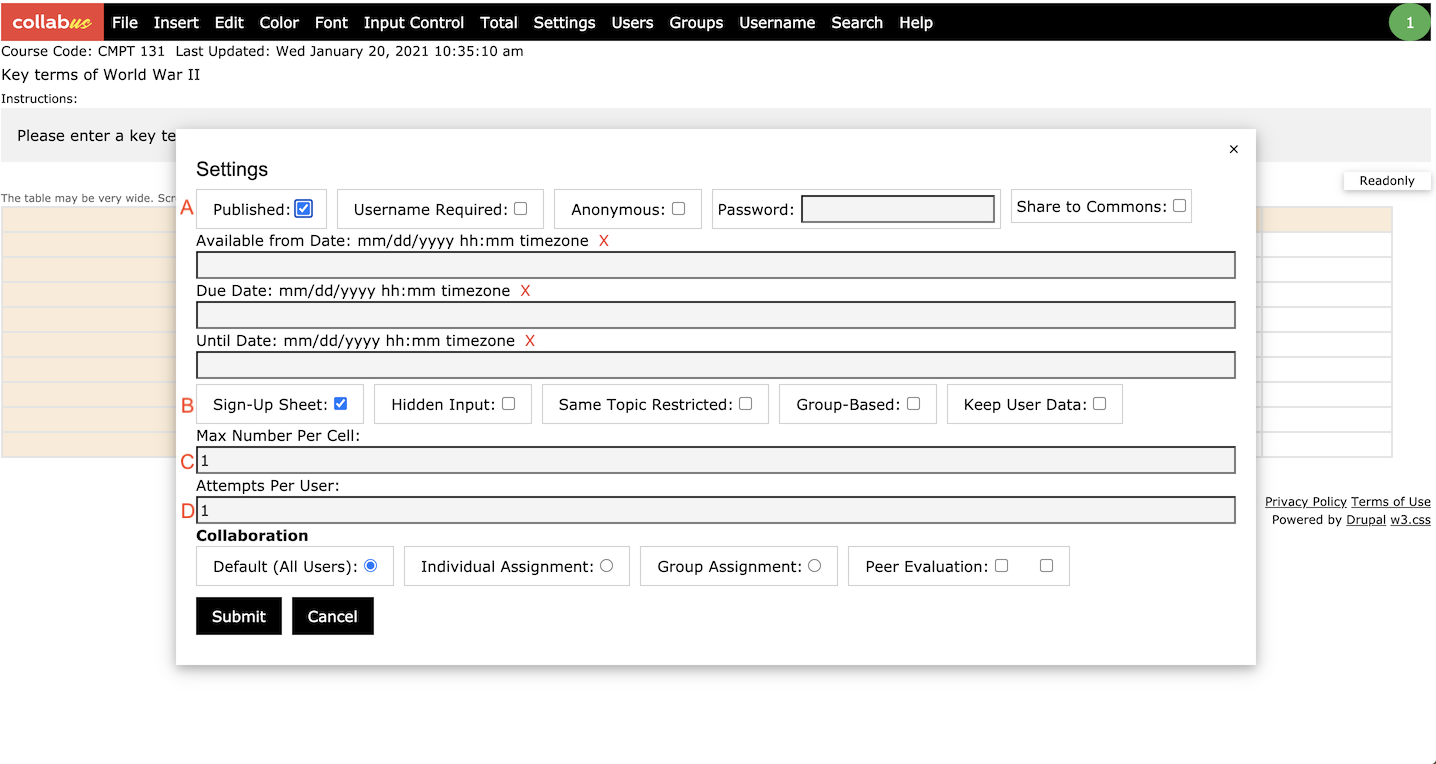
Task: Enable Share to Commons checkbox
Action: [1179, 206]
